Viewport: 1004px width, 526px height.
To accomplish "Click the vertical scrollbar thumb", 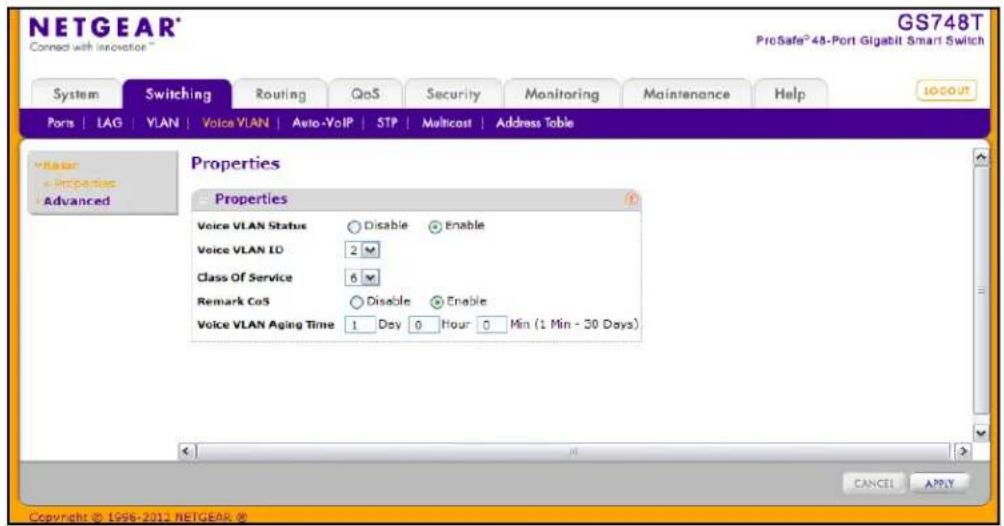I will pos(981,291).
